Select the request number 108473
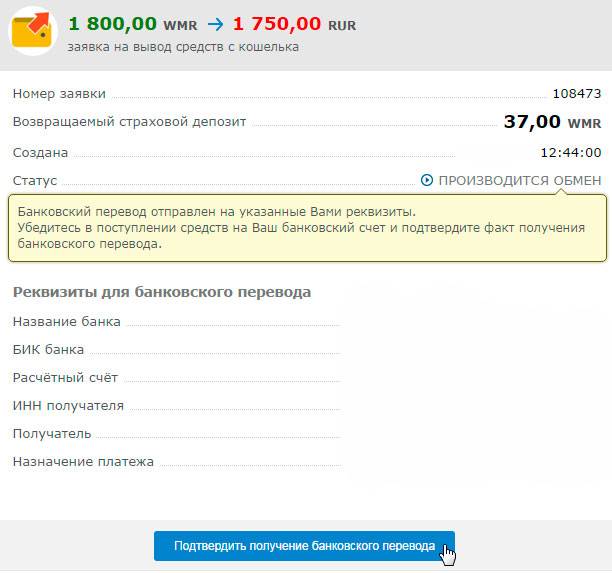The height and width of the screenshot is (573, 612). pos(576,94)
